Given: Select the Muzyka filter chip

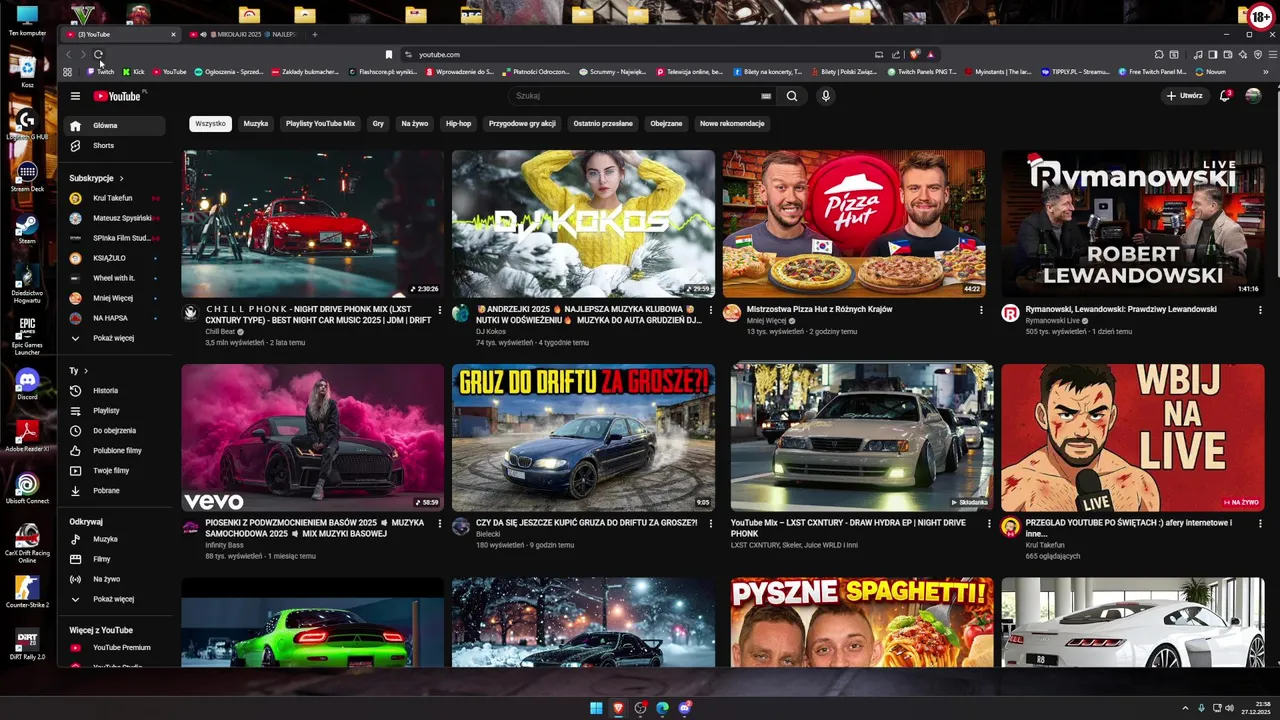Looking at the screenshot, I should 256,124.
